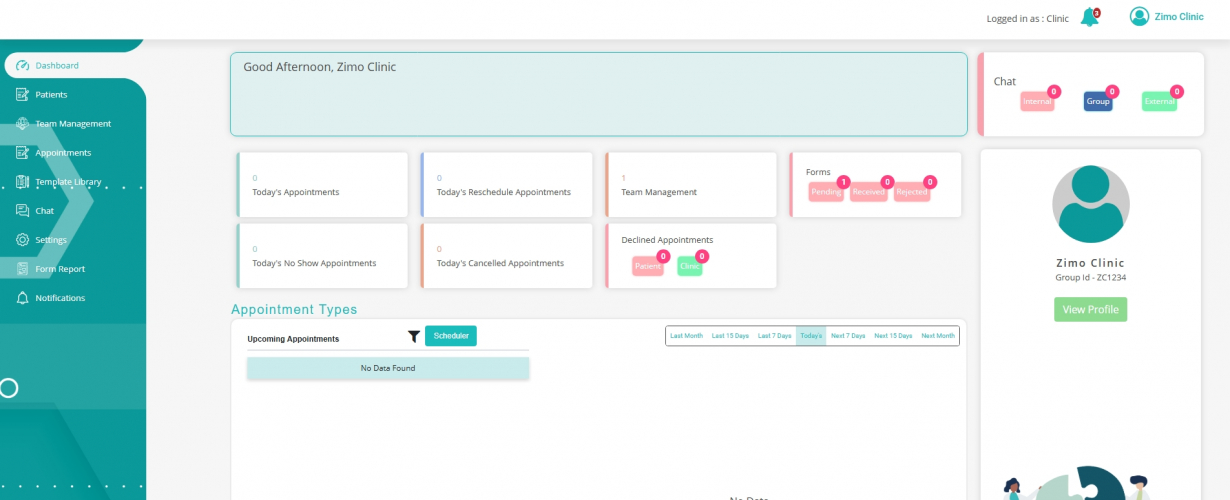The height and width of the screenshot is (500, 1230).
Task: Select the Last 7 Days tab
Action: 774,336
